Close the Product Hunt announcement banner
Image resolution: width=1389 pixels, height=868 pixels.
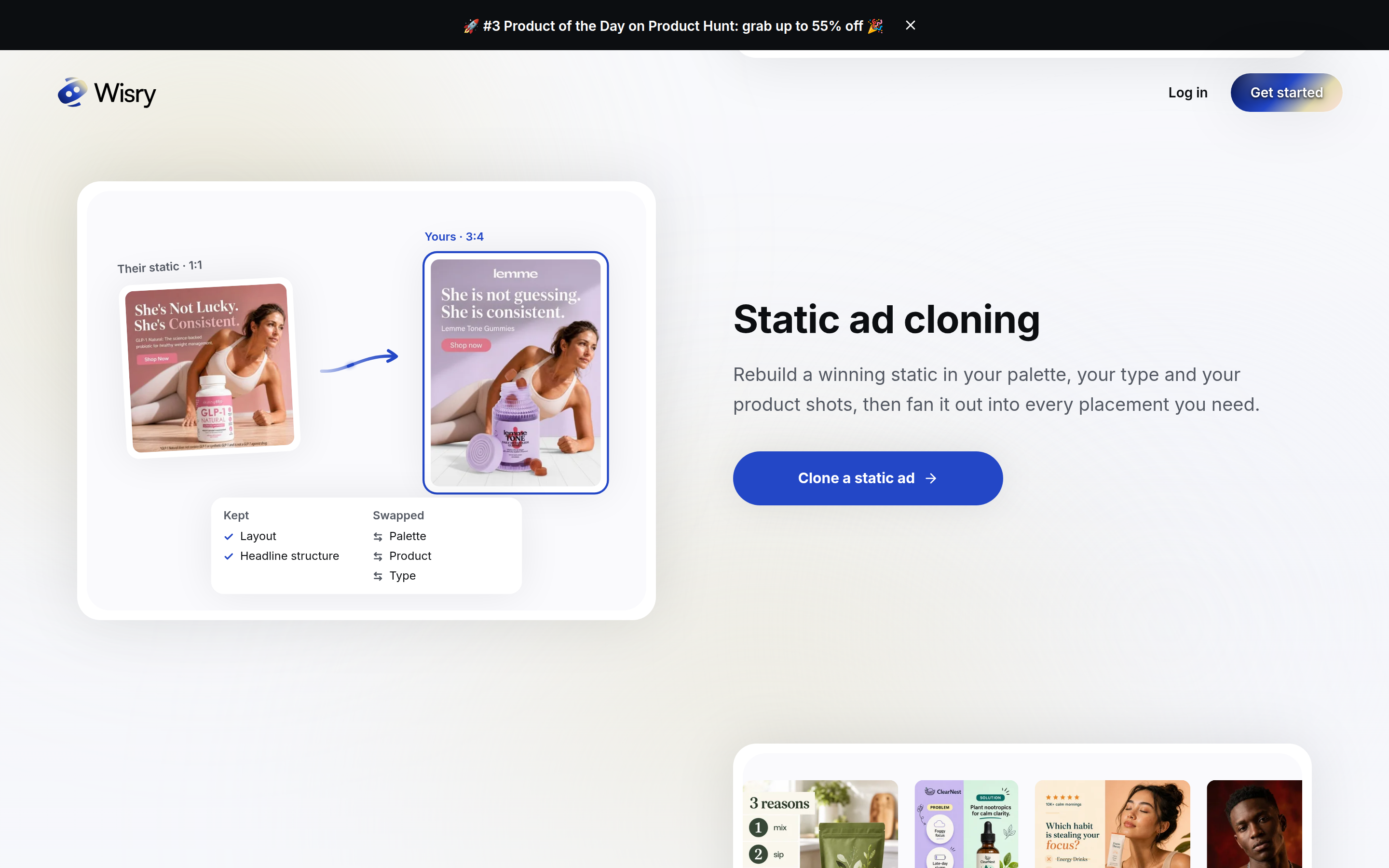[x=910, y=25]
